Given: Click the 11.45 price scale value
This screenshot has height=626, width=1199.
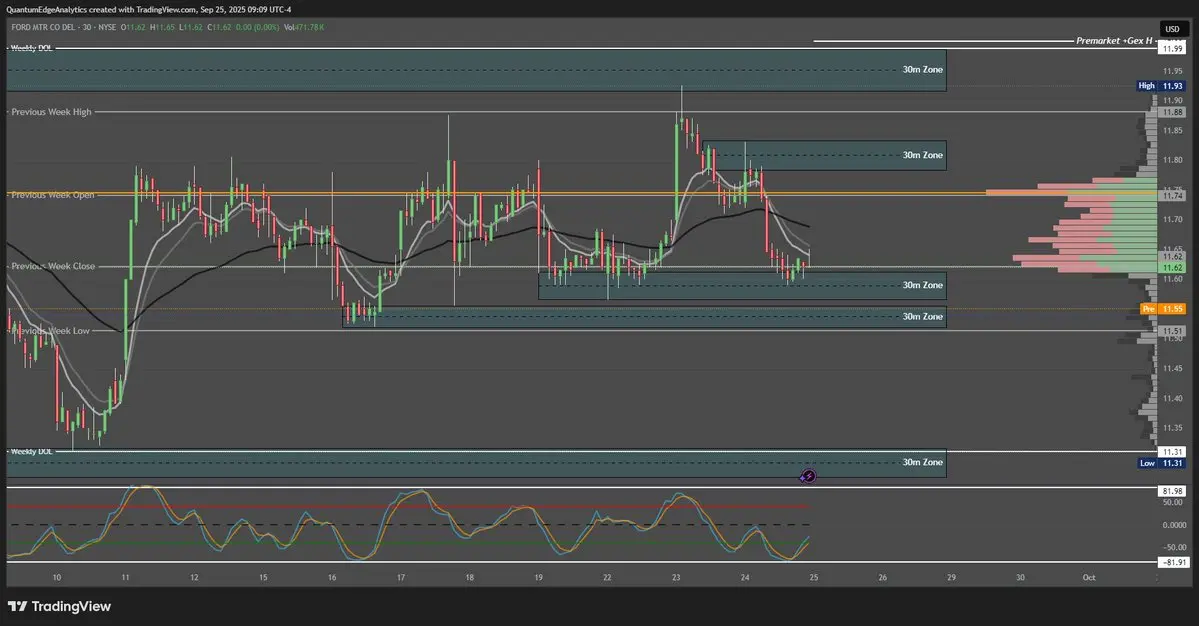Looking at the screenshot, I should pyautogui.click(x=1172, y=368).
